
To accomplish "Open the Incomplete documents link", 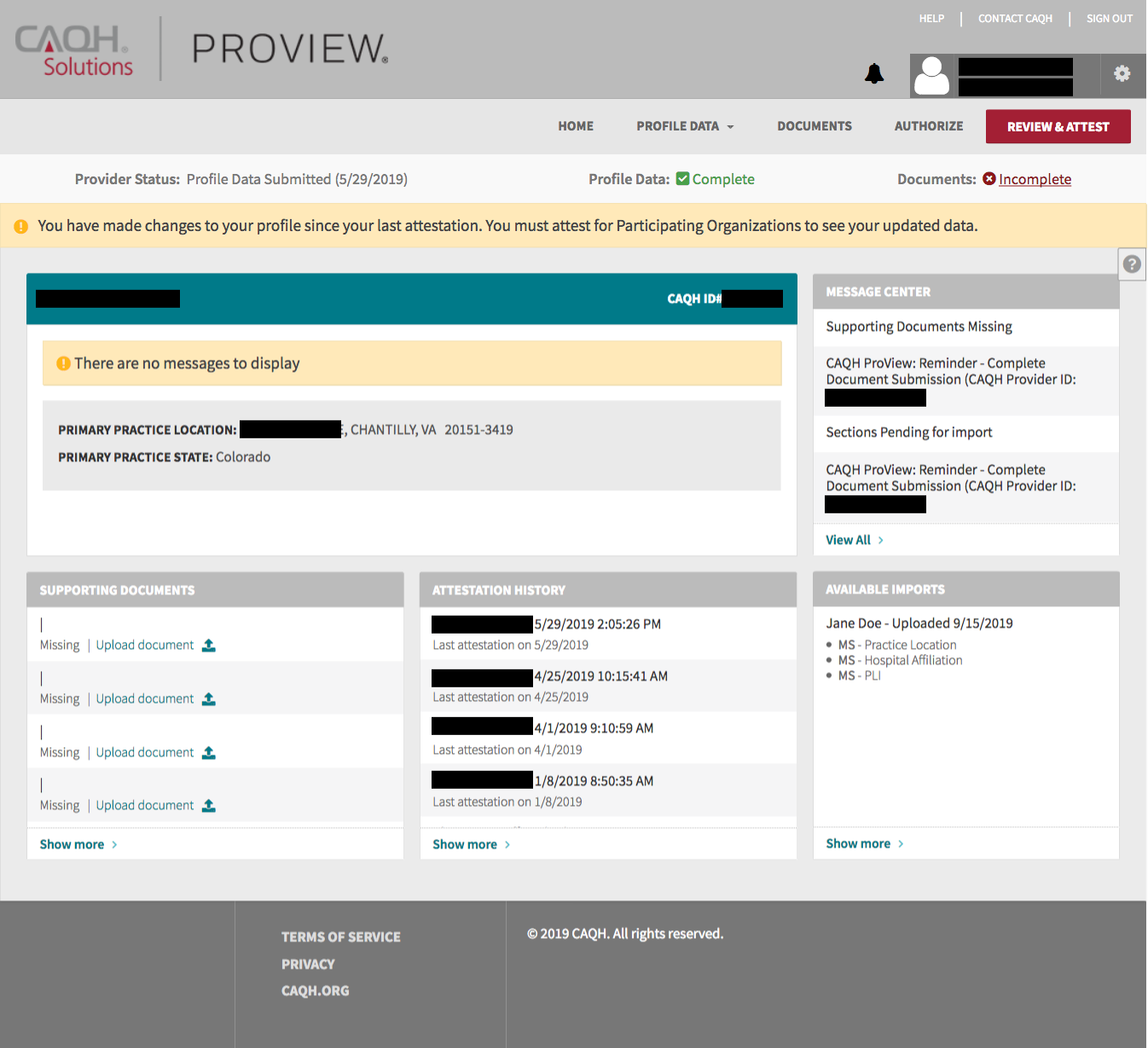I will coord(1035,179).
